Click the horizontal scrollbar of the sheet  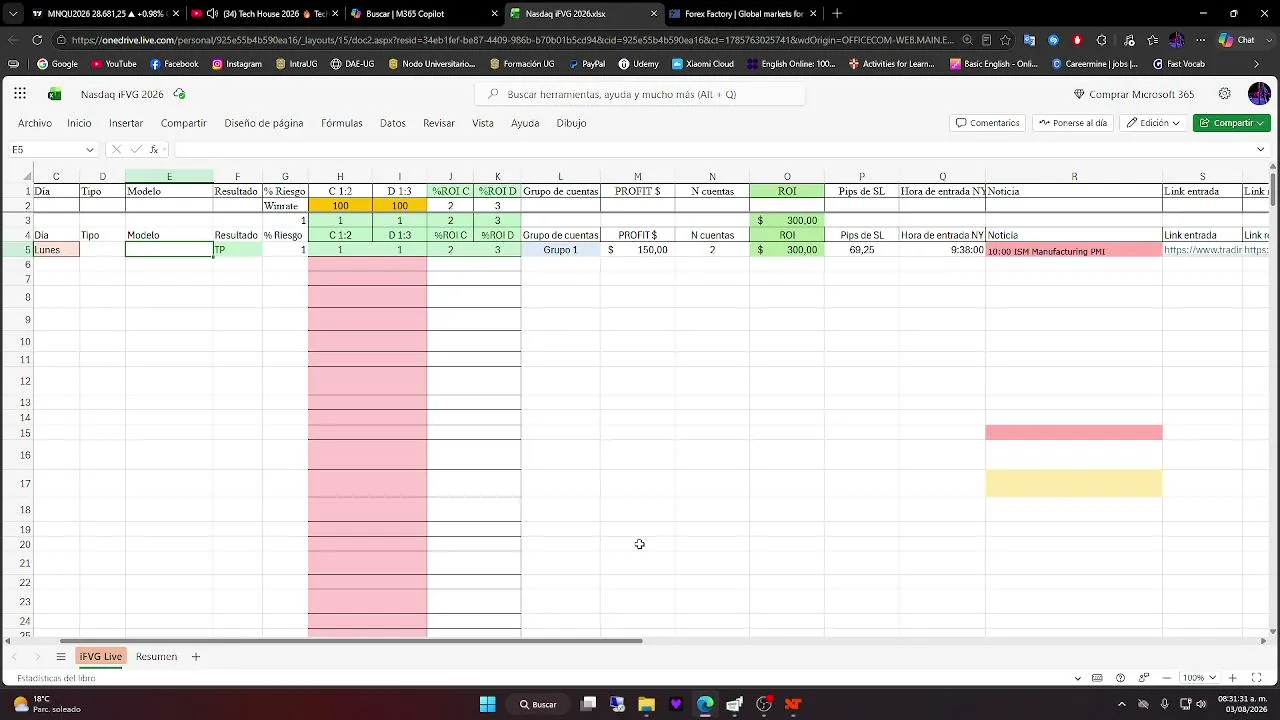point(351,641)
